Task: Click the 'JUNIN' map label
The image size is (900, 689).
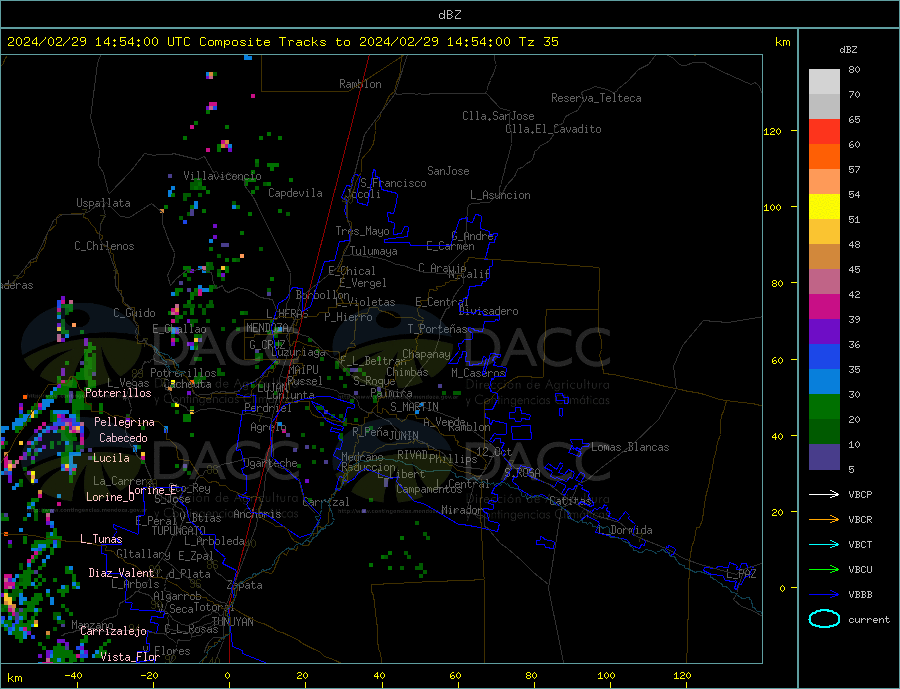Action: (x=404, y=436)
